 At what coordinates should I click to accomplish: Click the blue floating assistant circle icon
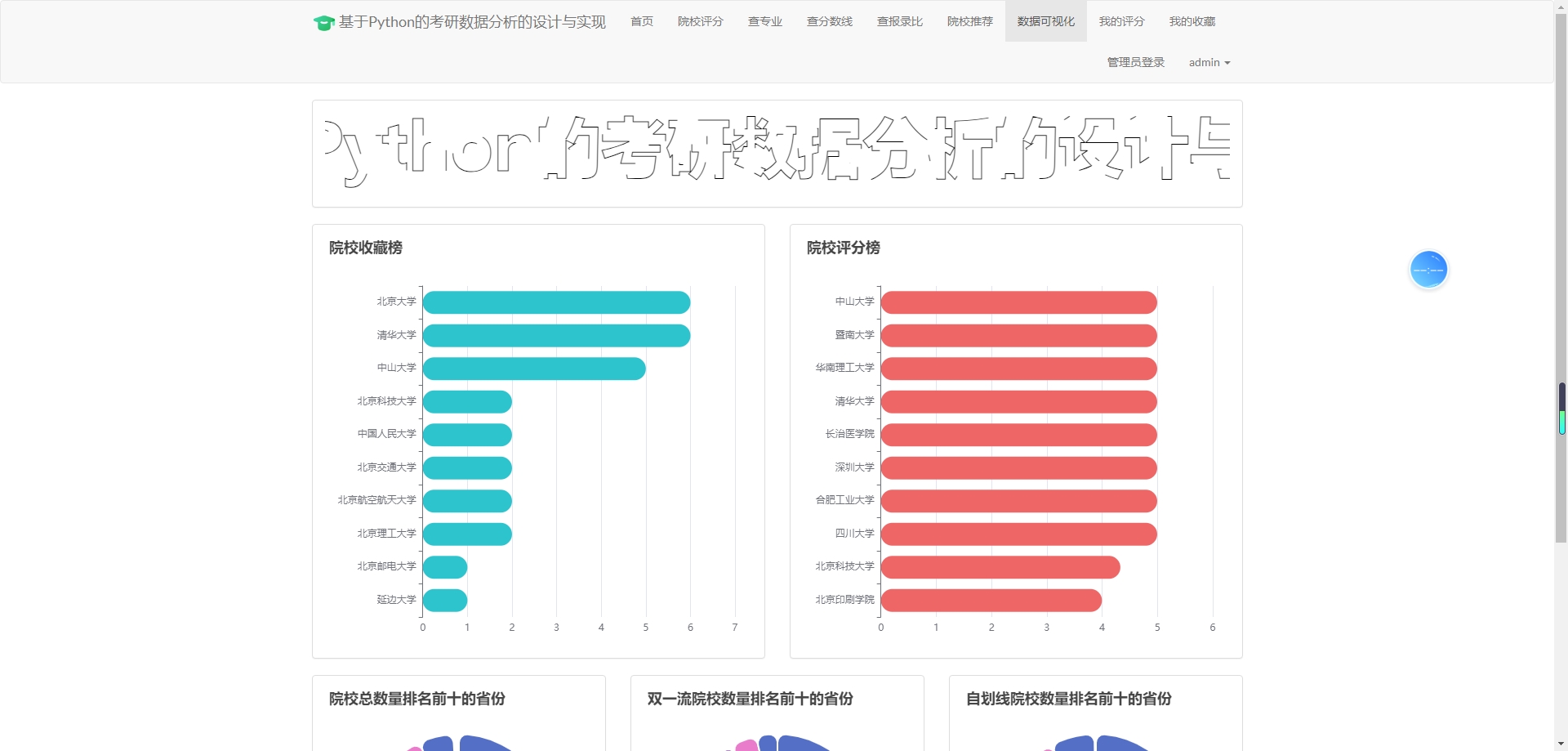point(1428,270)
